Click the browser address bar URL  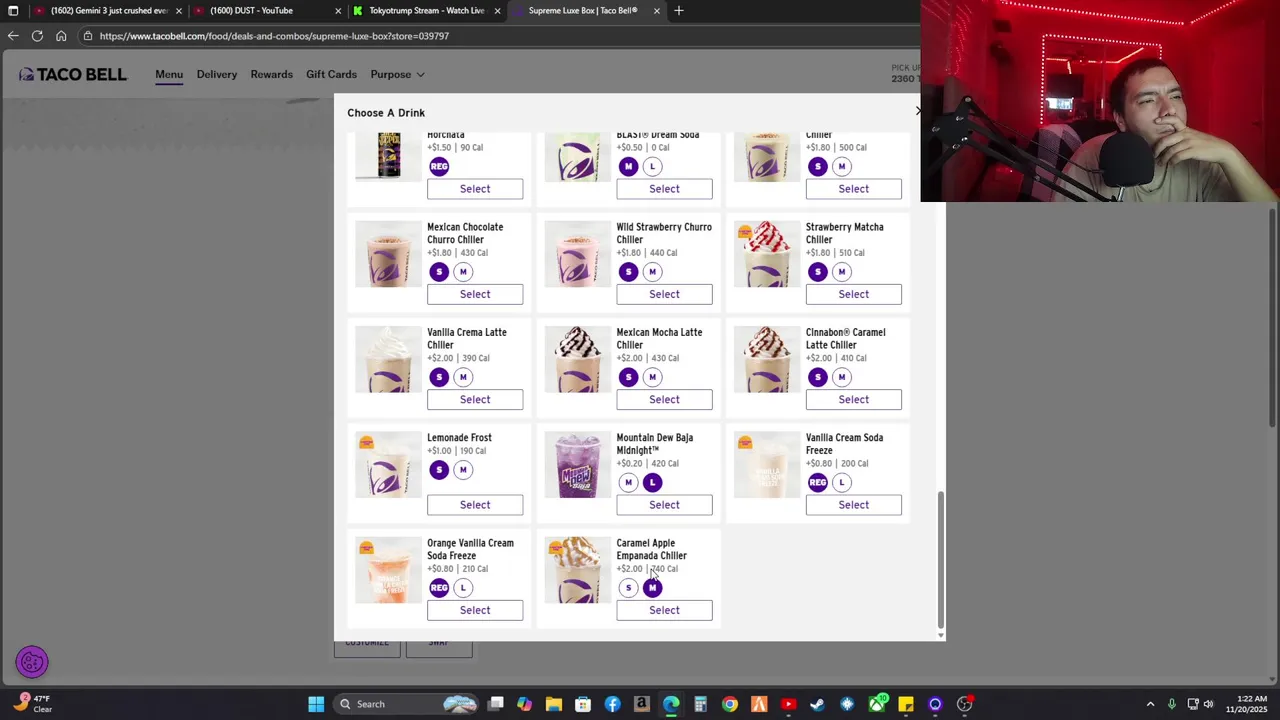[x=274, y=36]
